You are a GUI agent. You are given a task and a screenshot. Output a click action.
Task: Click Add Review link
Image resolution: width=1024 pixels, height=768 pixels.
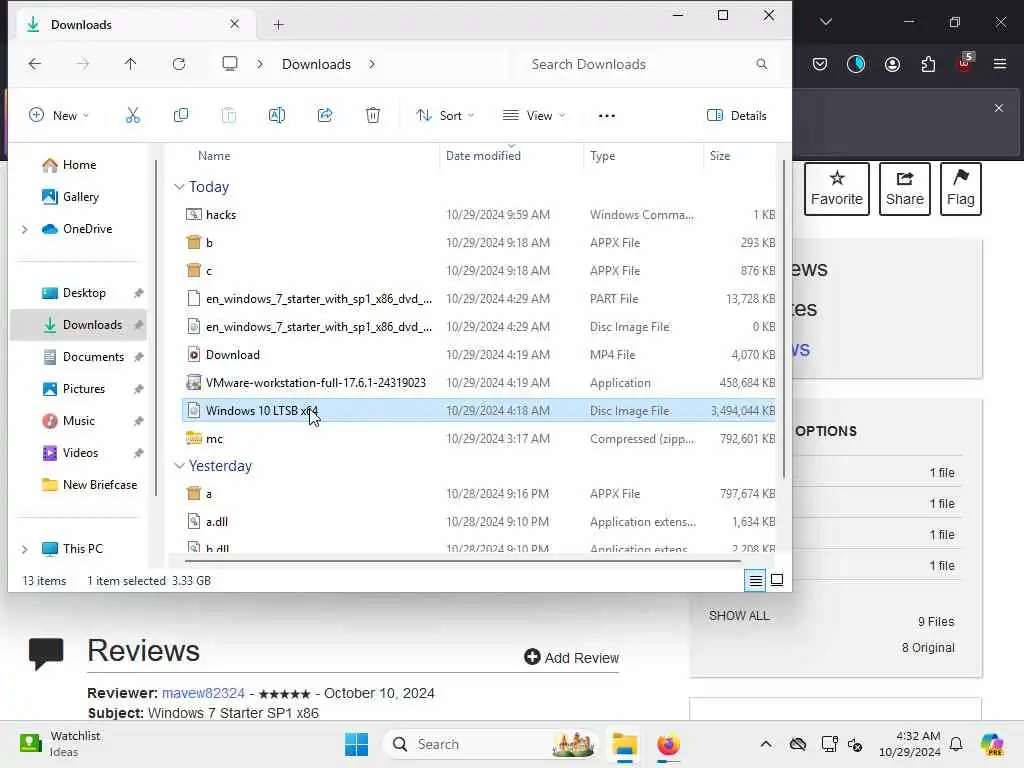pos(571,658)
